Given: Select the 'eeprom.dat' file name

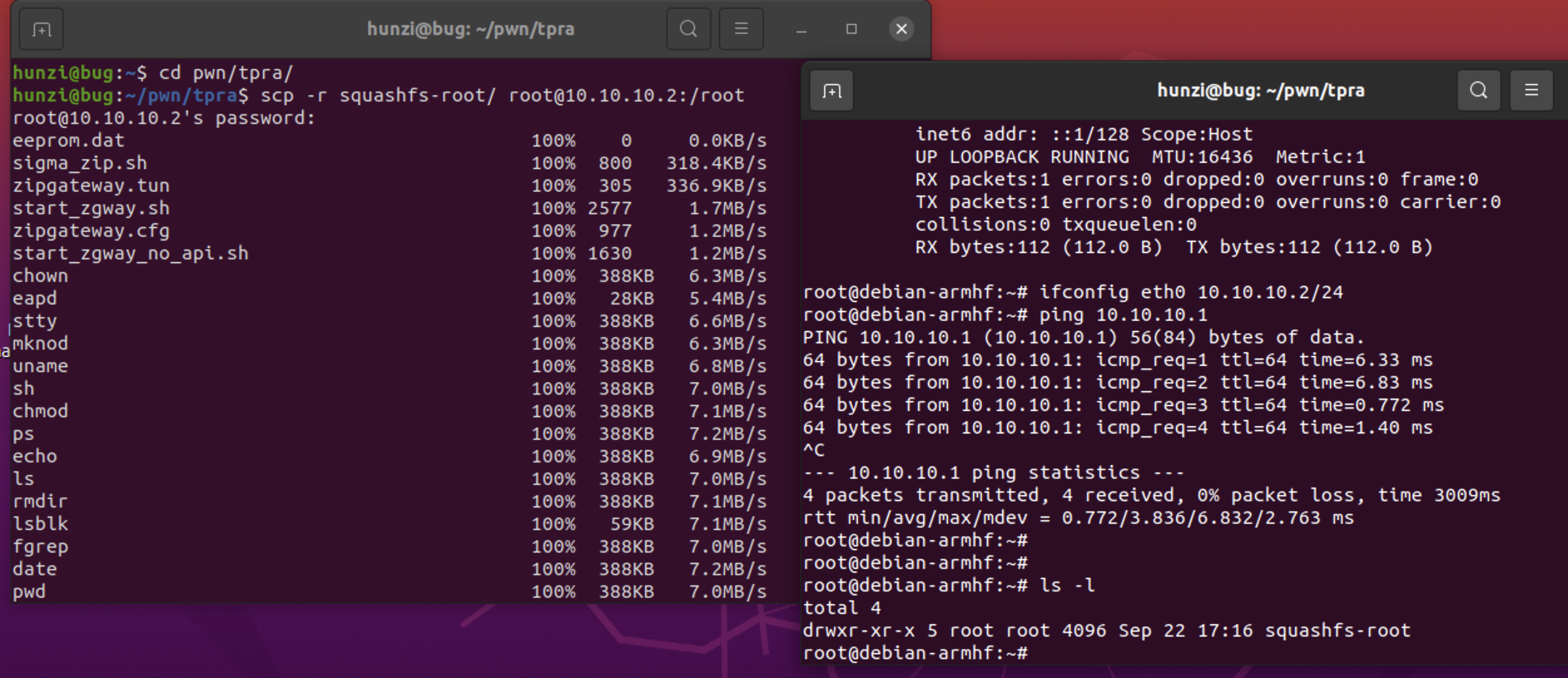Looking at the screenshot, I should point(68,140).
